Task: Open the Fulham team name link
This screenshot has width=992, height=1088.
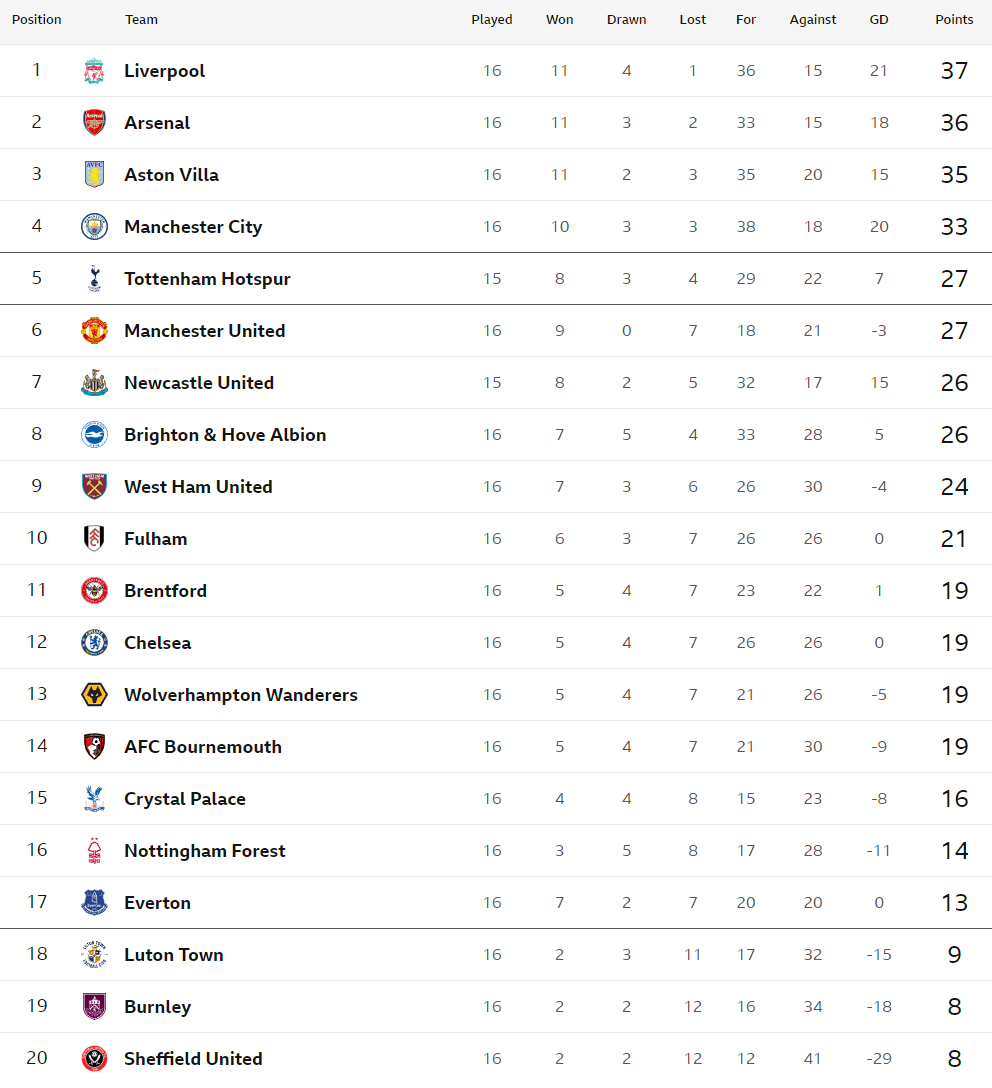Action: click(x=155, y=539)
